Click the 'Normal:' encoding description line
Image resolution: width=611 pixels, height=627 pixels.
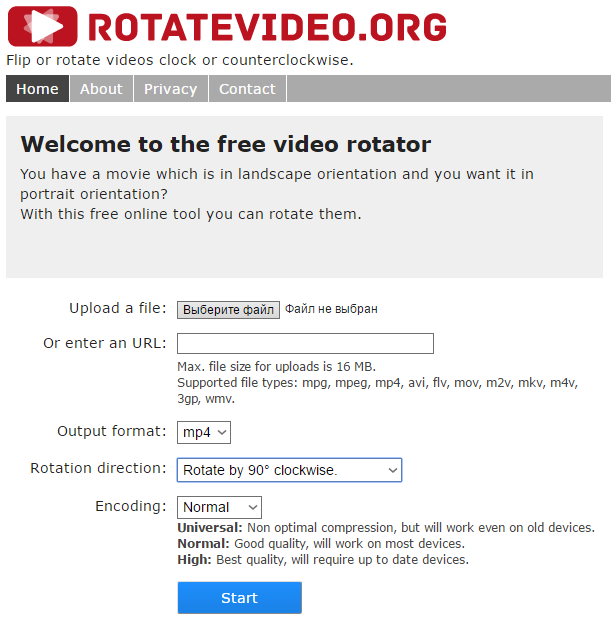click(321, 544)
